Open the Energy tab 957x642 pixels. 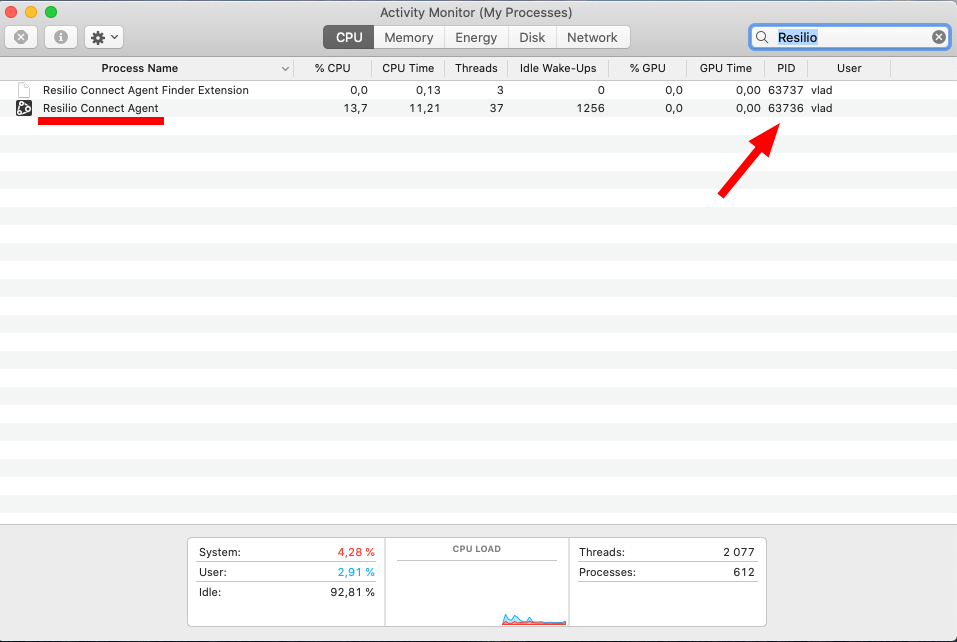(476, 37)
